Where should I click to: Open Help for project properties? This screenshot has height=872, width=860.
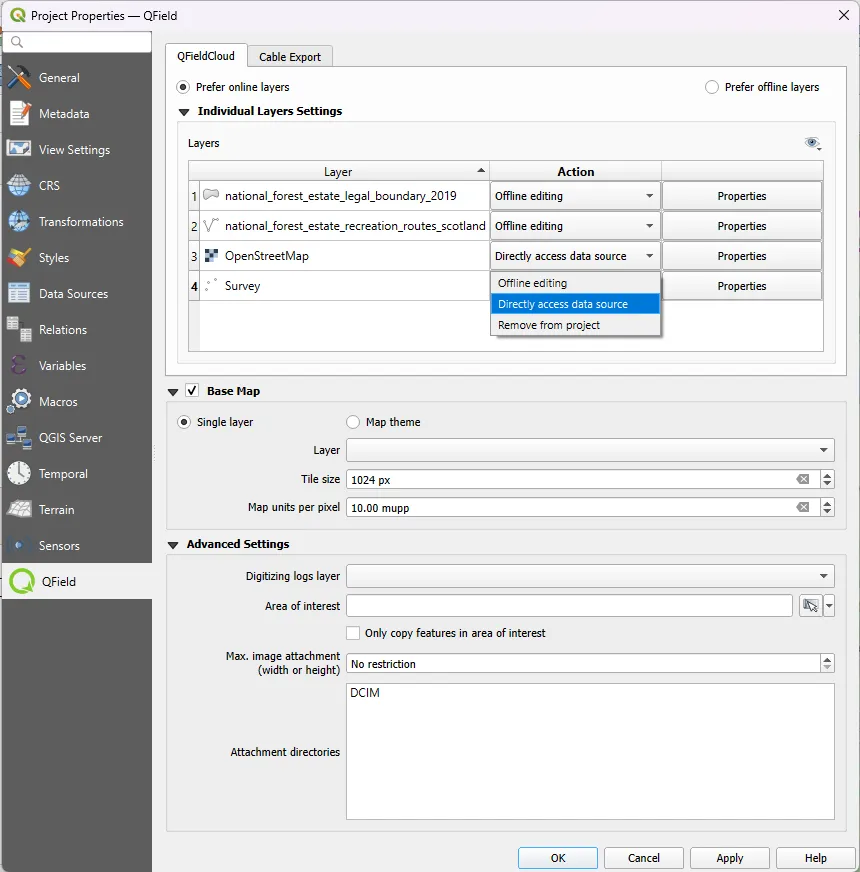coord(815,858)
